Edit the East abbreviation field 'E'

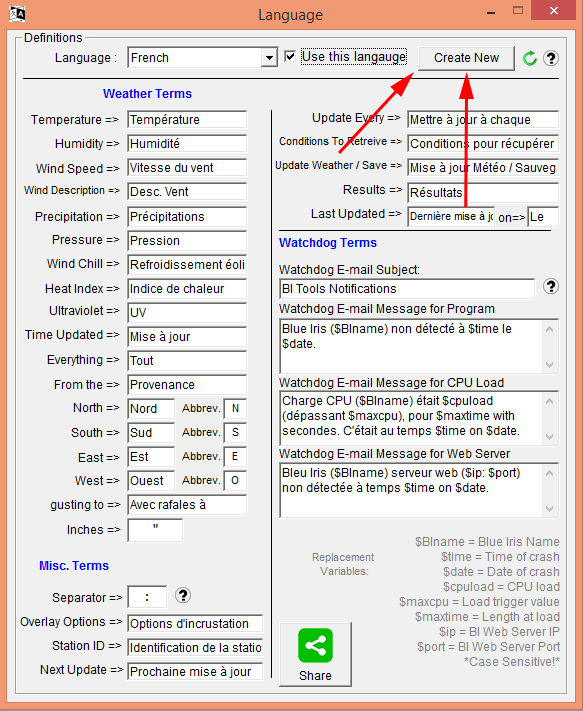235,457
